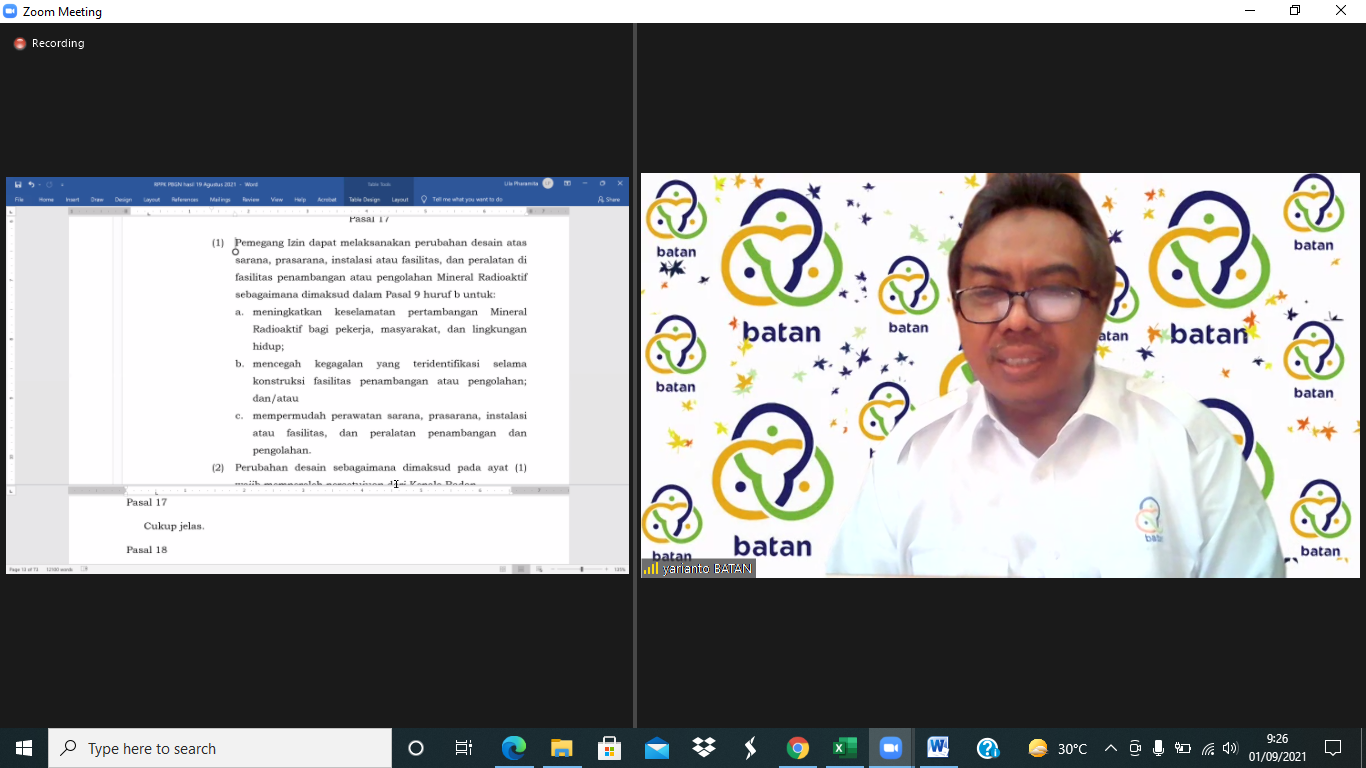Viewport: 1366px width, 768px height.
Task: Open the Review ribbon tab
Action: pos(251,199)
